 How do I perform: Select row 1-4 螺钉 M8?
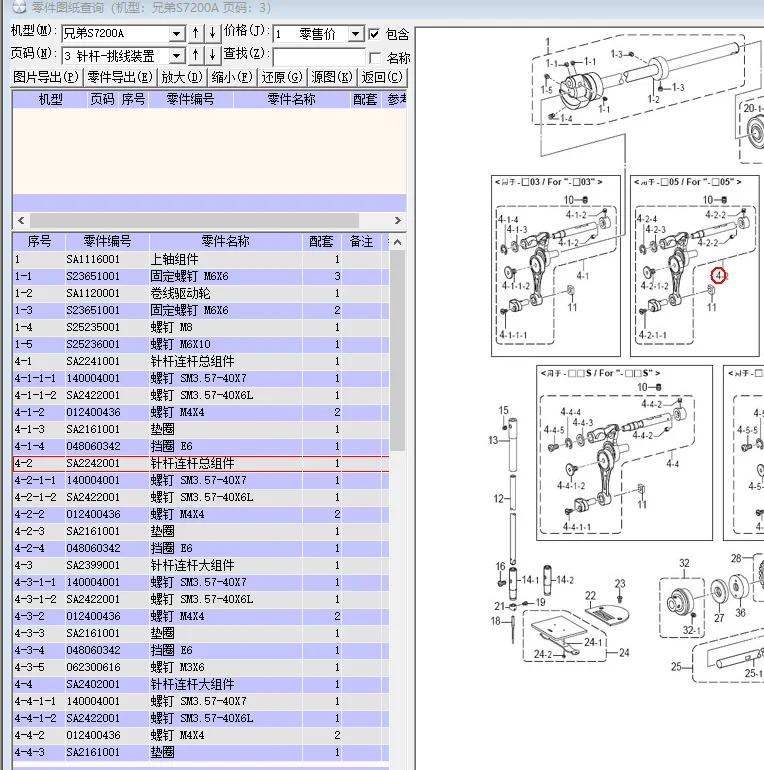[201, 327]
